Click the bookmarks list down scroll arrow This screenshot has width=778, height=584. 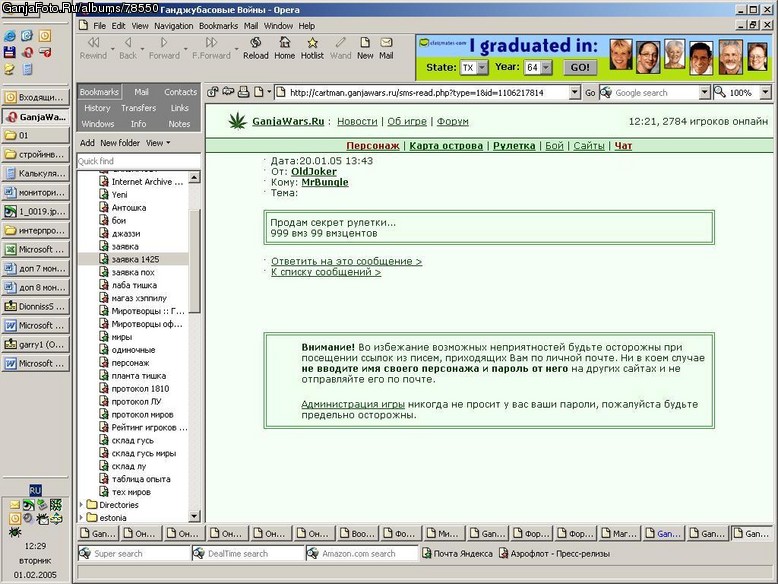pos(194,516)
